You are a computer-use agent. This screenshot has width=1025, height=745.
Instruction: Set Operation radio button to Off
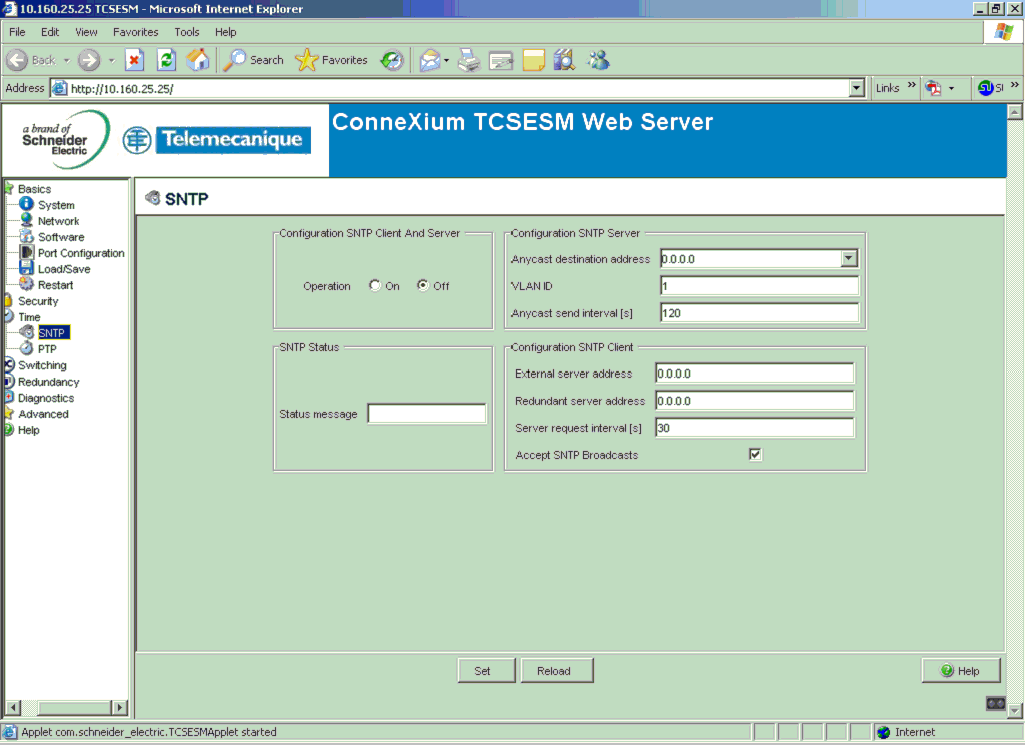coord(423,285)
